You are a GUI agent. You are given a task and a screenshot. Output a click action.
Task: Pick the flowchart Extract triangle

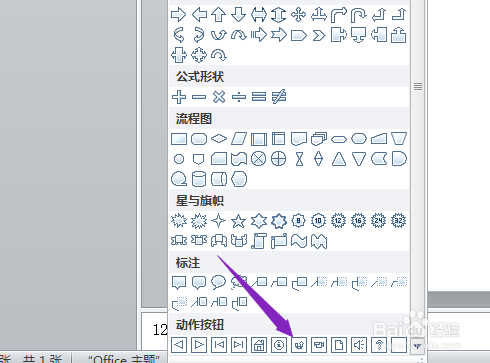point(339,159)
